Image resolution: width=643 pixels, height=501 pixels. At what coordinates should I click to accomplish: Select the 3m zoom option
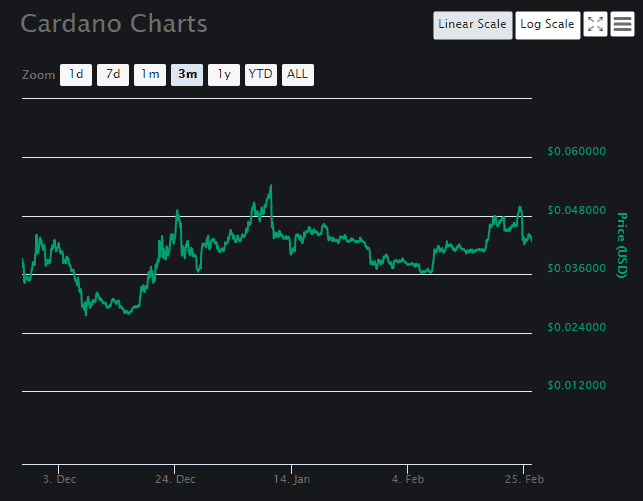[187, 75]
